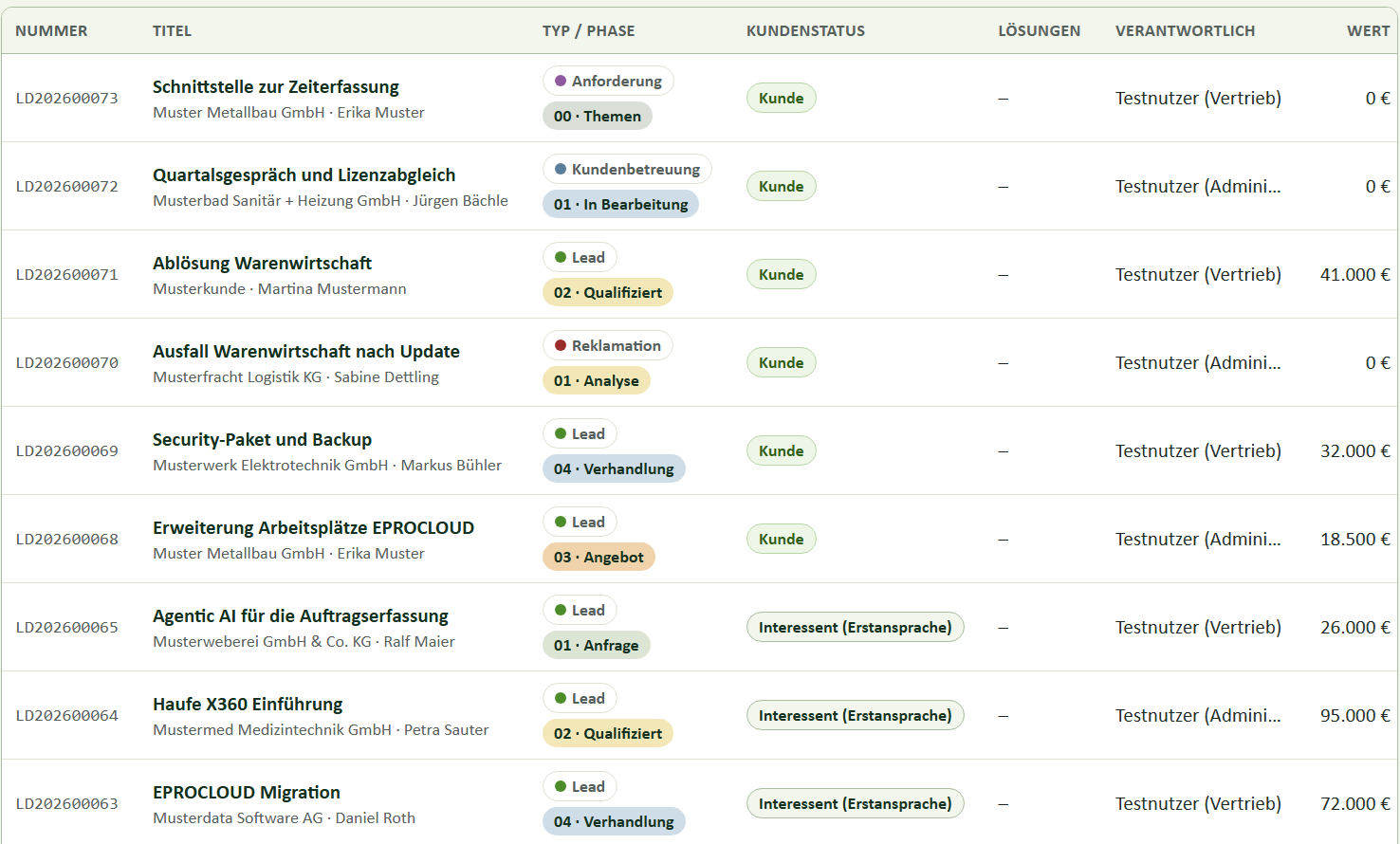The height and width of the screenshot is (844, 1400).
Task: Sort by the NUMMER column header
Action: point(51,30)
